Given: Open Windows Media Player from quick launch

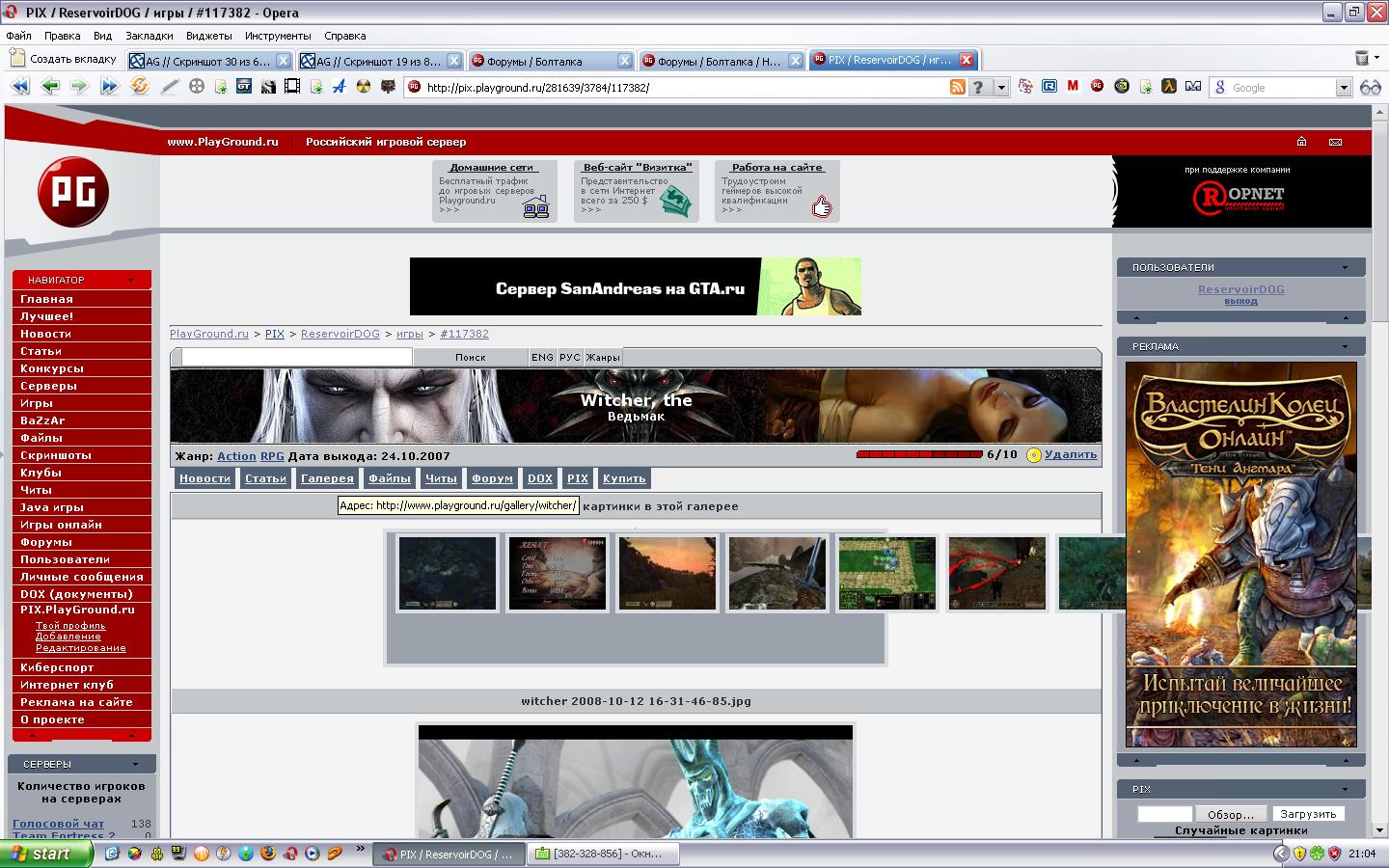Looking at the screenshot, I should tap(312, 854).
